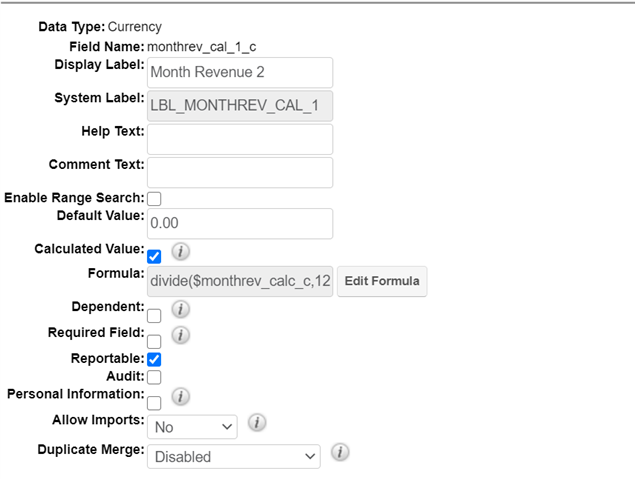635x479 pixels.
Task: Check the Required Field checkbox
Action: (x=154, y=342)
